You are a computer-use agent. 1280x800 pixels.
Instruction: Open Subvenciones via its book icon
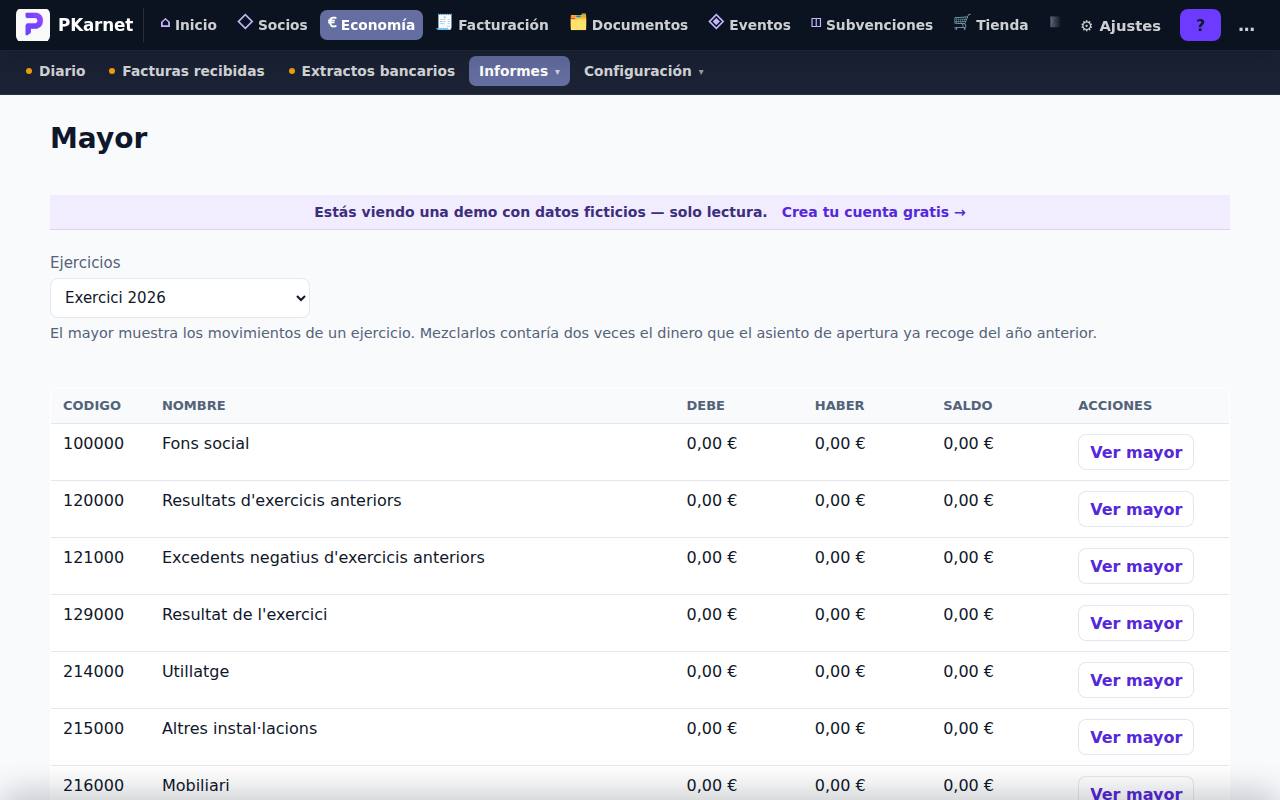point(816,23)
